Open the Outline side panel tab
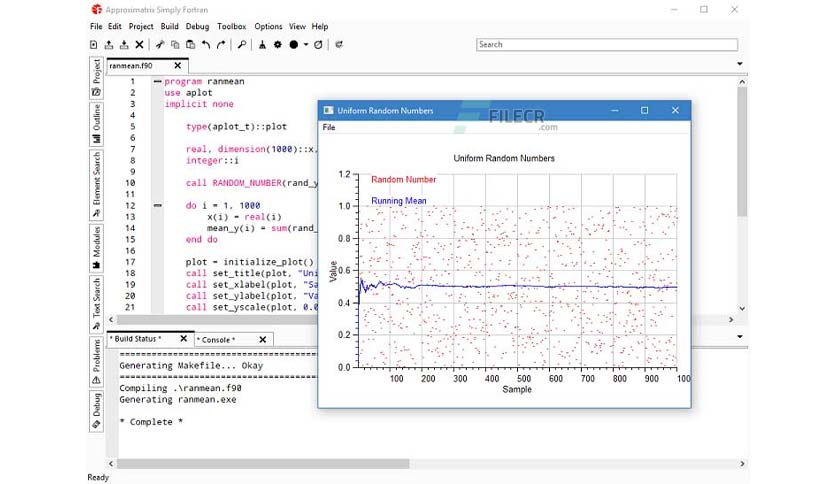 coord(97,124)
